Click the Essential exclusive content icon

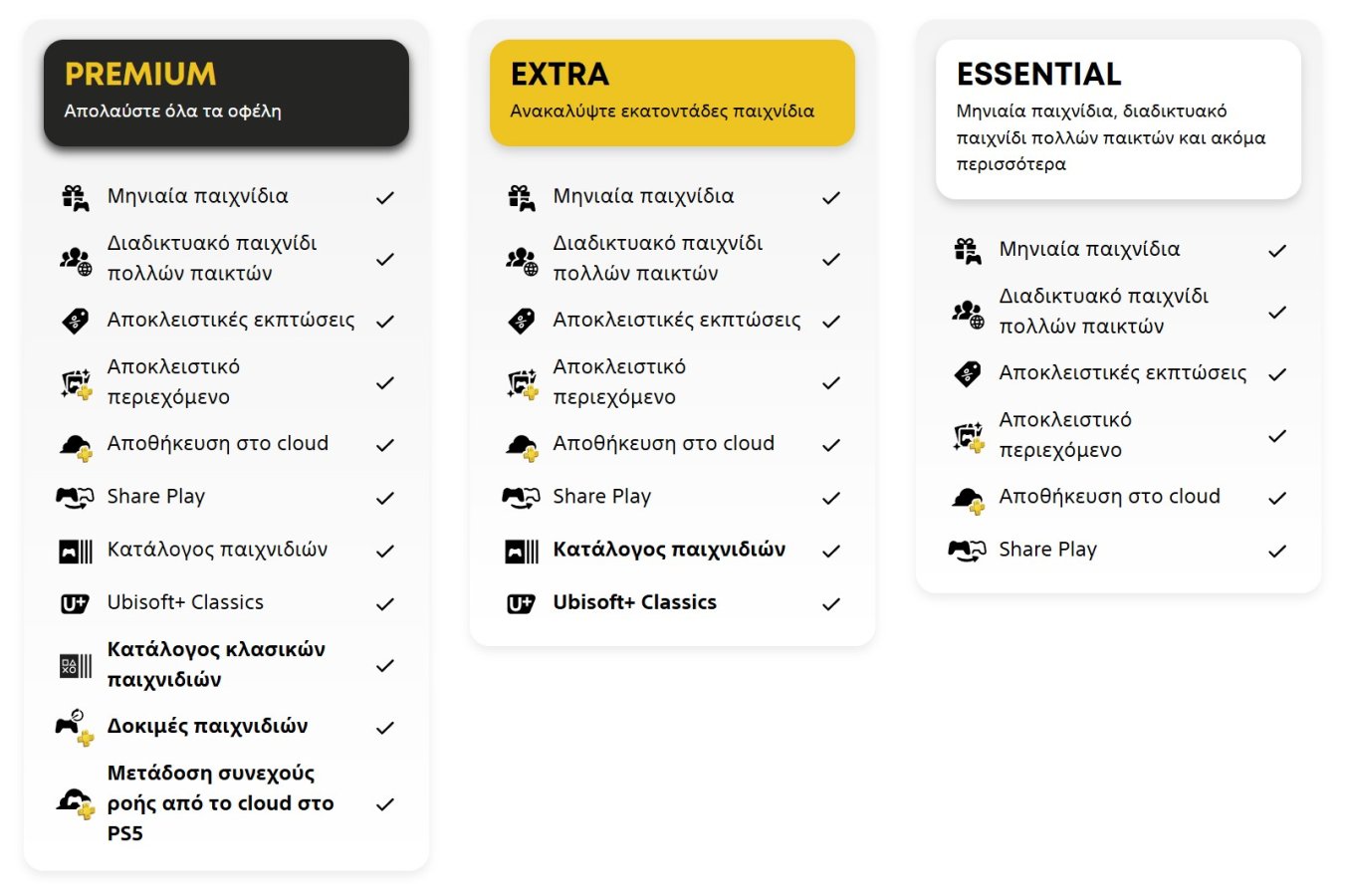pyautogui.click(x=968, y=436)
